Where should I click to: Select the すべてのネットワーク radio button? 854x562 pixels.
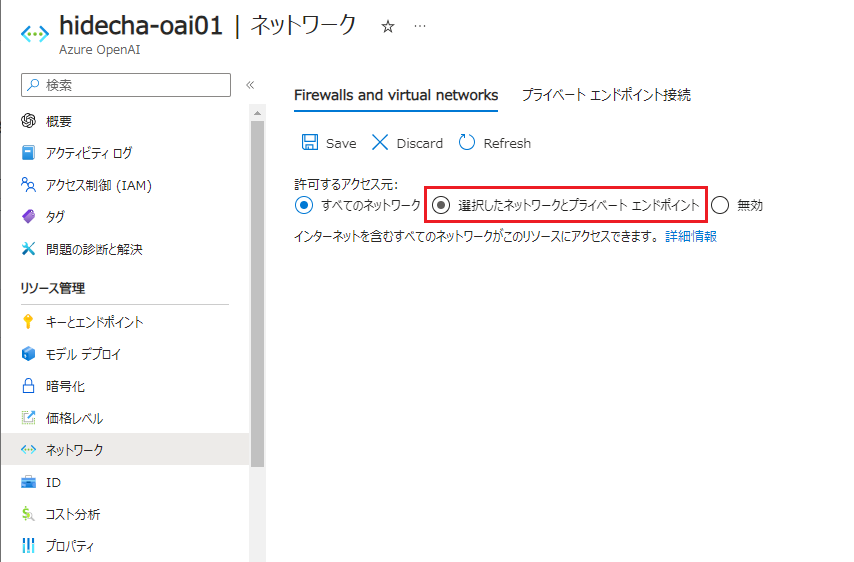tap(304, 205)
